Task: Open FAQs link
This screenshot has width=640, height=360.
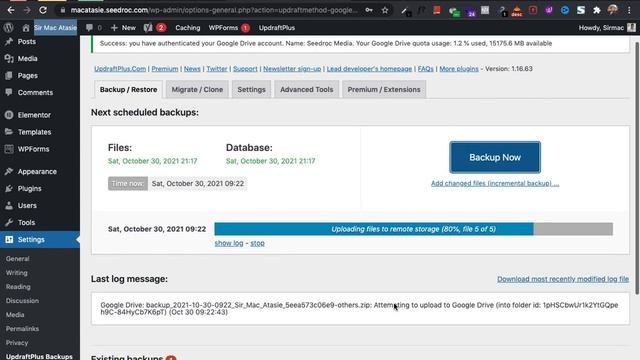Action: pyautogui.click(x=426, y=69)
